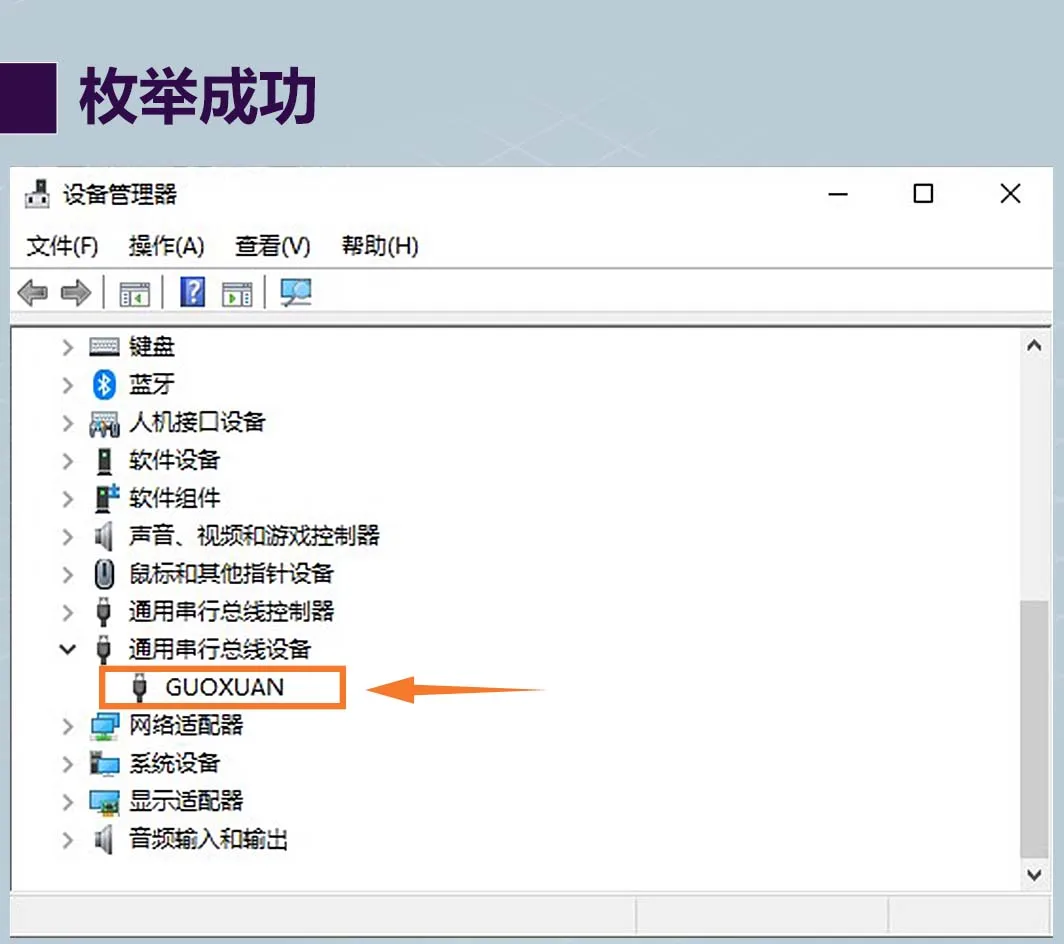Click the Forward arrow toolbar icon

click(x=75, y=293)
